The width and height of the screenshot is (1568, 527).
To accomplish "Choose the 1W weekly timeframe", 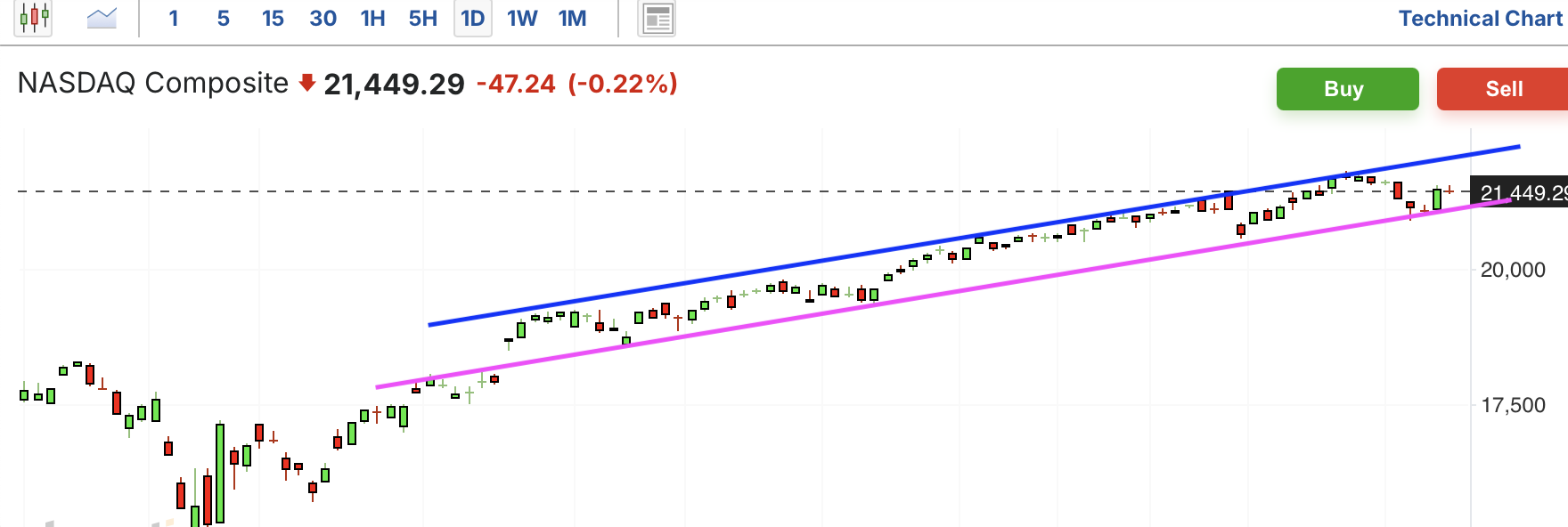I will point(522,19).
